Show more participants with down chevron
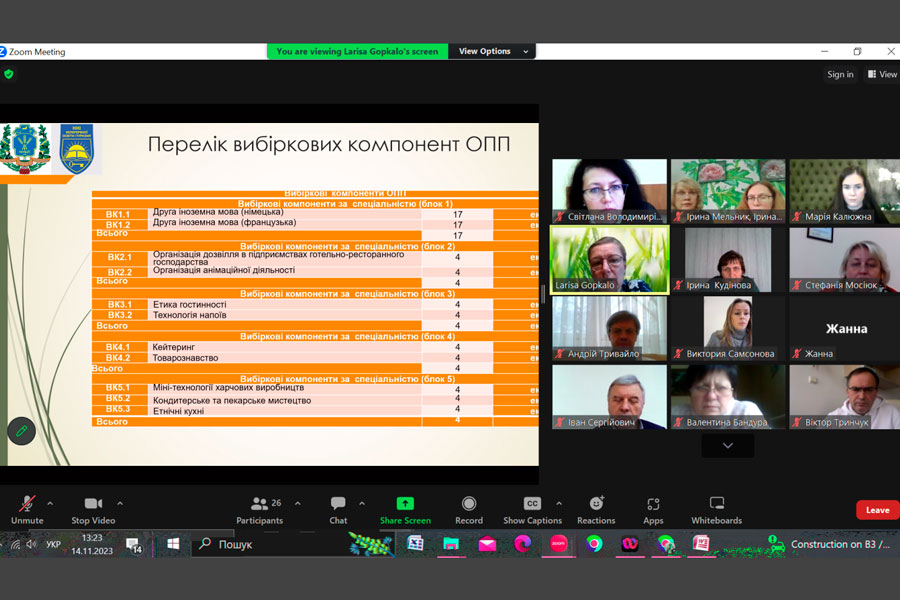Screen dimensions: 900x600 (x=728, y=446)
